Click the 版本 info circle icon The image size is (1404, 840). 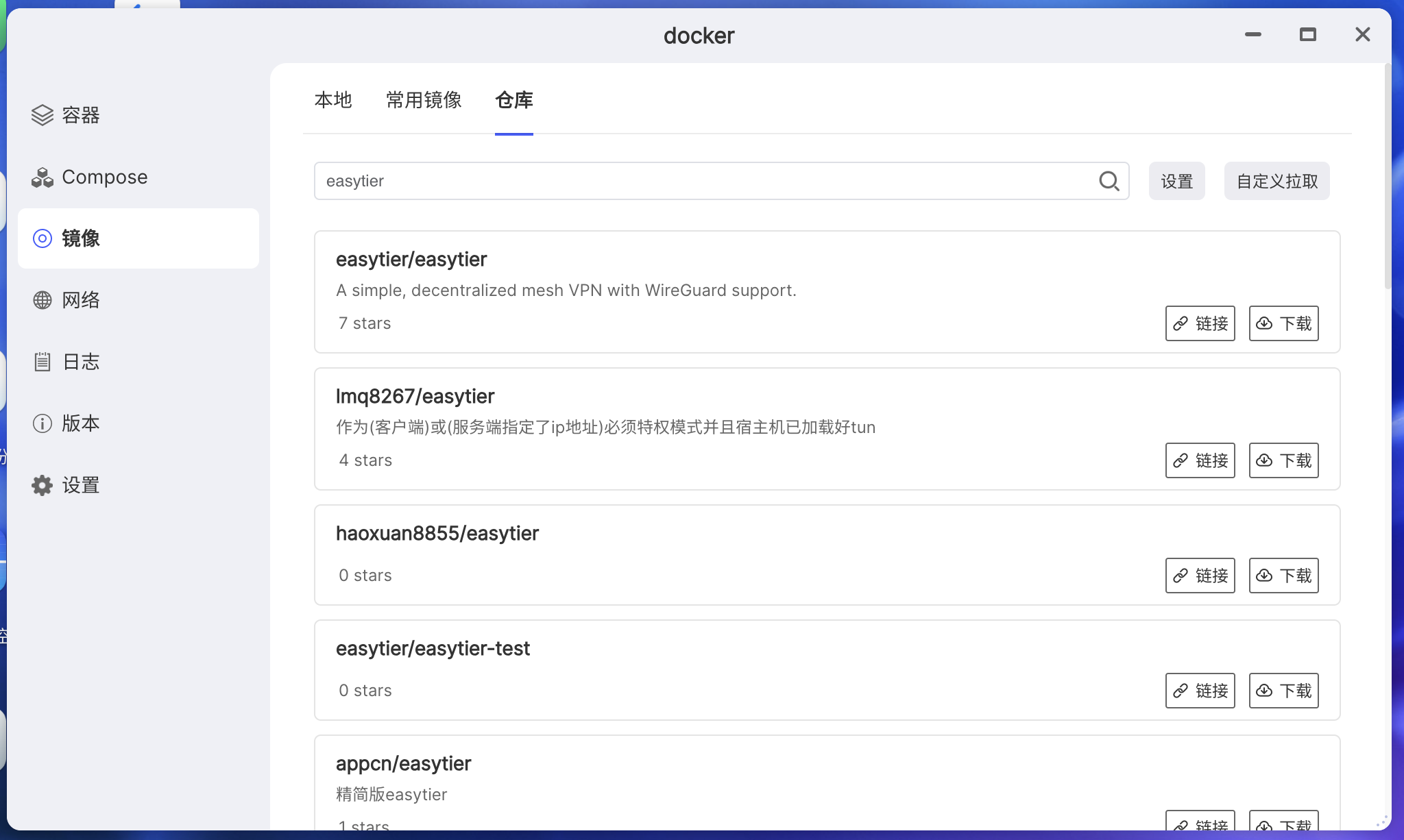point(43,423)
